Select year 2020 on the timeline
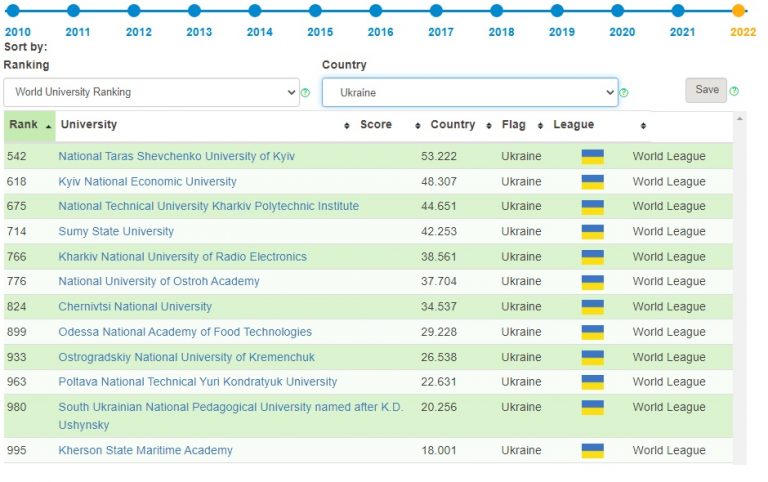The width and height of the screenshot is (768, 482). pos(618,10)
